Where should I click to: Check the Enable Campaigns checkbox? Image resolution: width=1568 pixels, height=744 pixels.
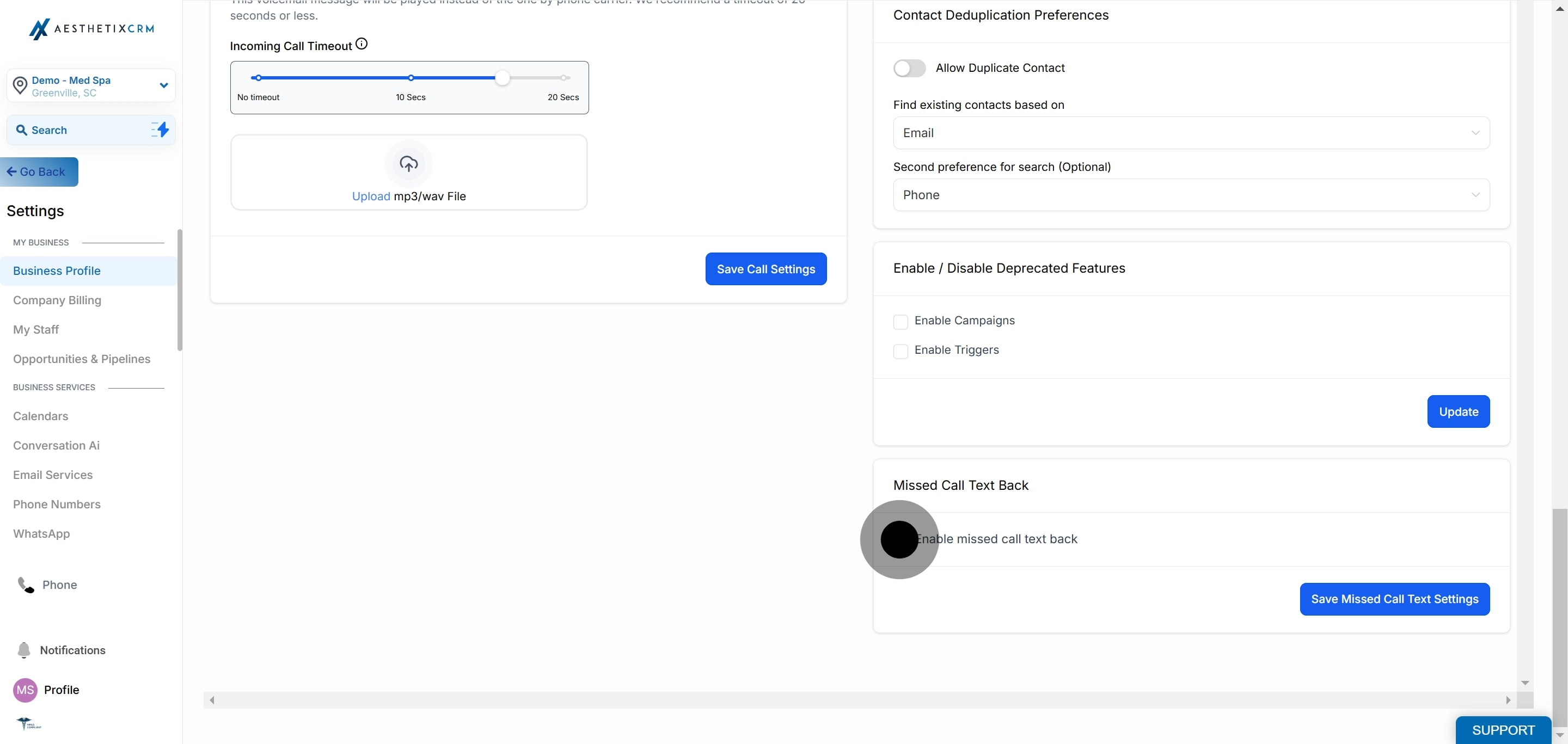pos(901,321)
